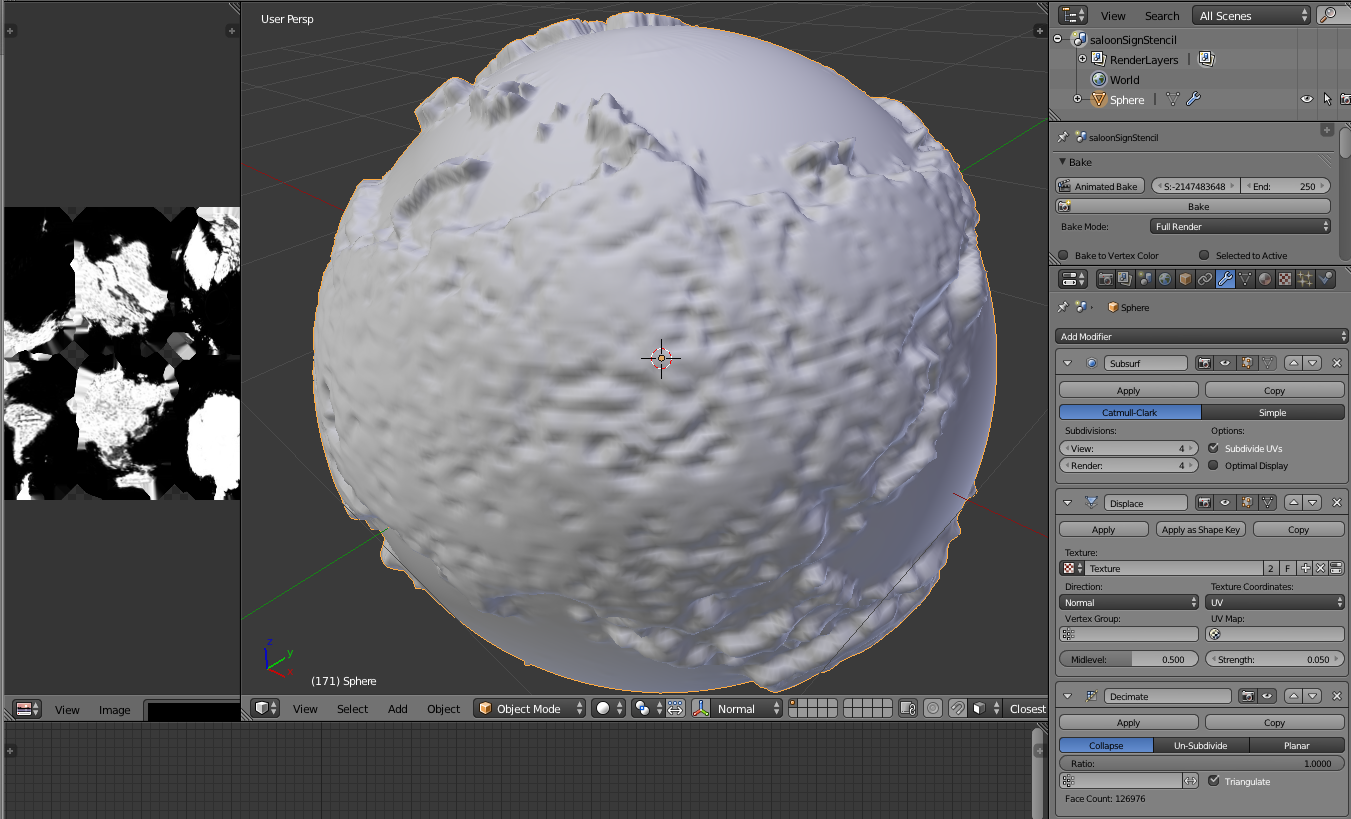Move Decimate modifier up in stack
The width and height of the screenshot is (1351, 819).
[x=1294, y=696]
